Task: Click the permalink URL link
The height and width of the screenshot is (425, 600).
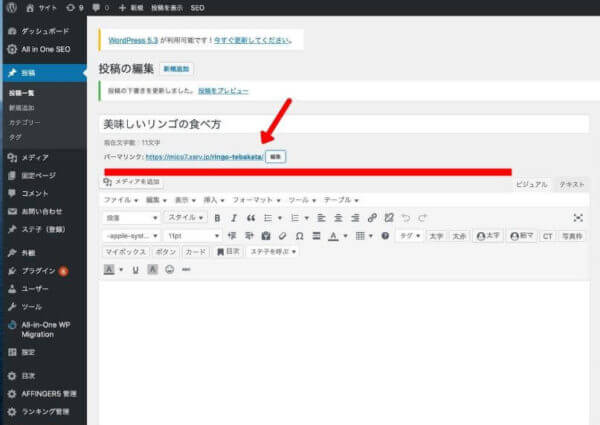Action: point(205,157)
